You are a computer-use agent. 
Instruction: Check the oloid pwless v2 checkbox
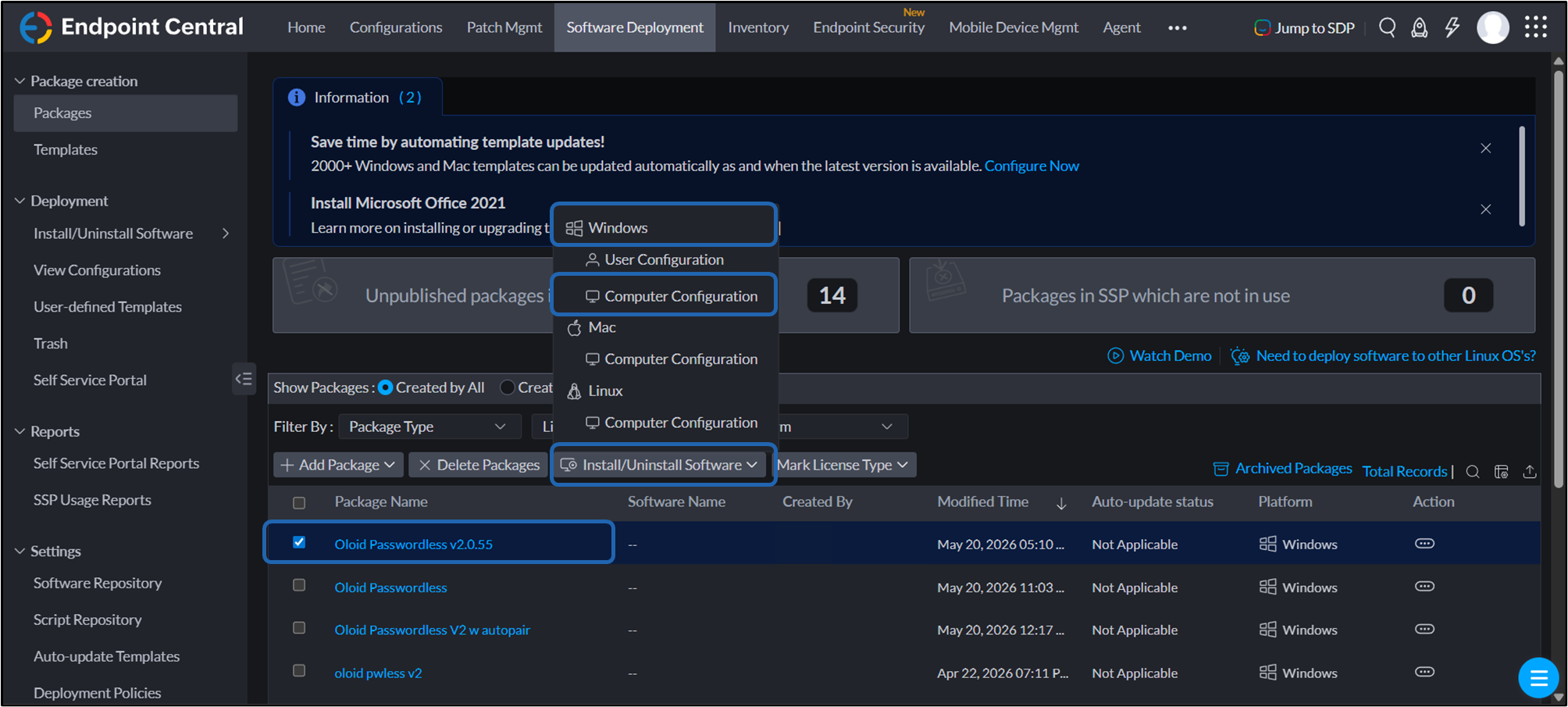tap(299, 670)
